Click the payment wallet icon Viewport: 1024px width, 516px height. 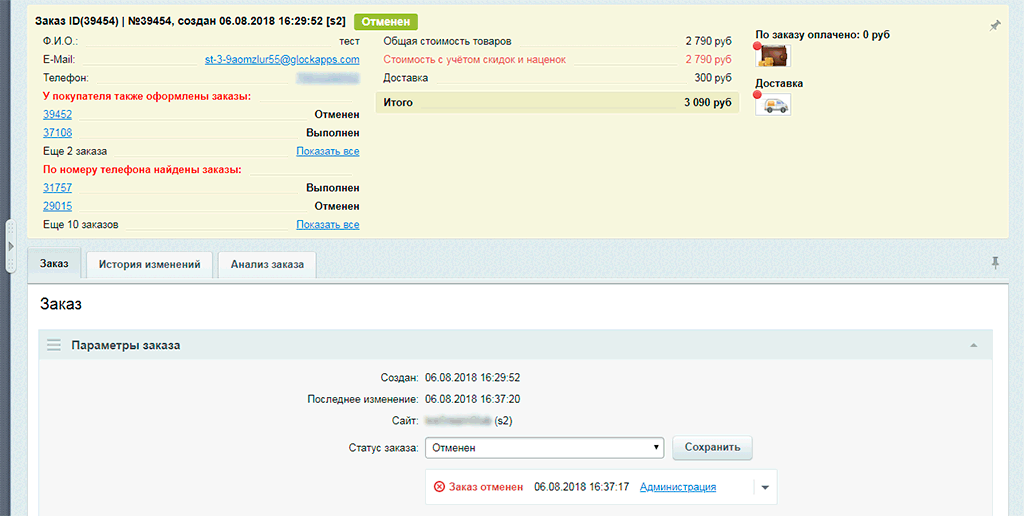tap(773, 57)
